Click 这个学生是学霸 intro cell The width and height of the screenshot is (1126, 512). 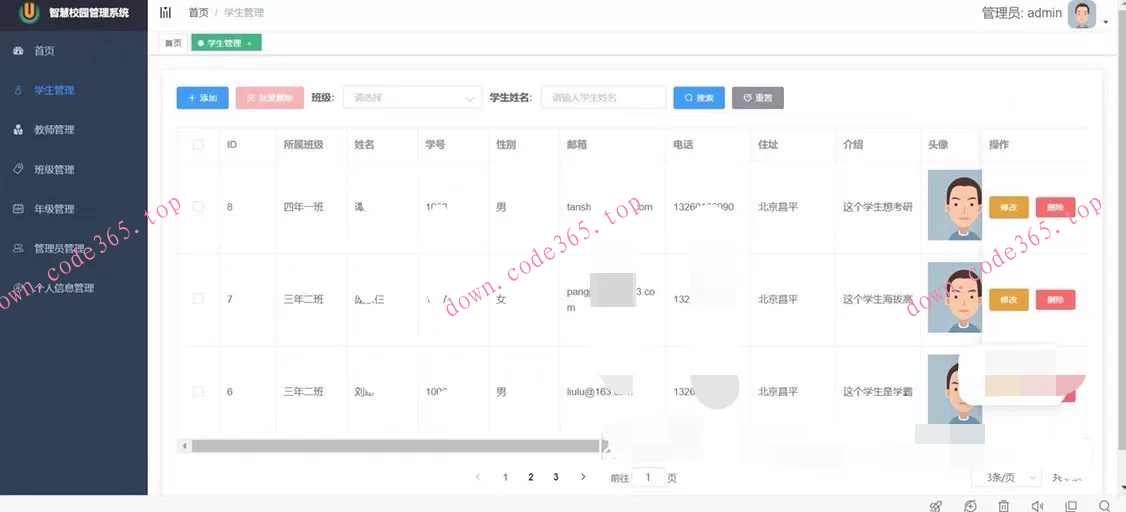(x=878, y=391)
